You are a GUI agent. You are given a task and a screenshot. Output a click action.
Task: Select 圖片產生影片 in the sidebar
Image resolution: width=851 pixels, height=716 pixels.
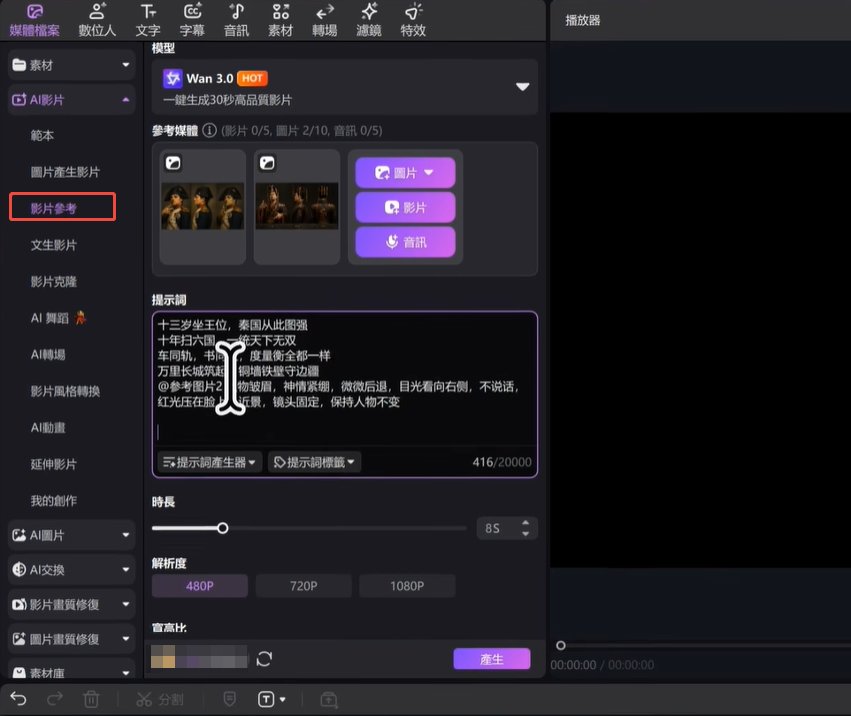65,172
